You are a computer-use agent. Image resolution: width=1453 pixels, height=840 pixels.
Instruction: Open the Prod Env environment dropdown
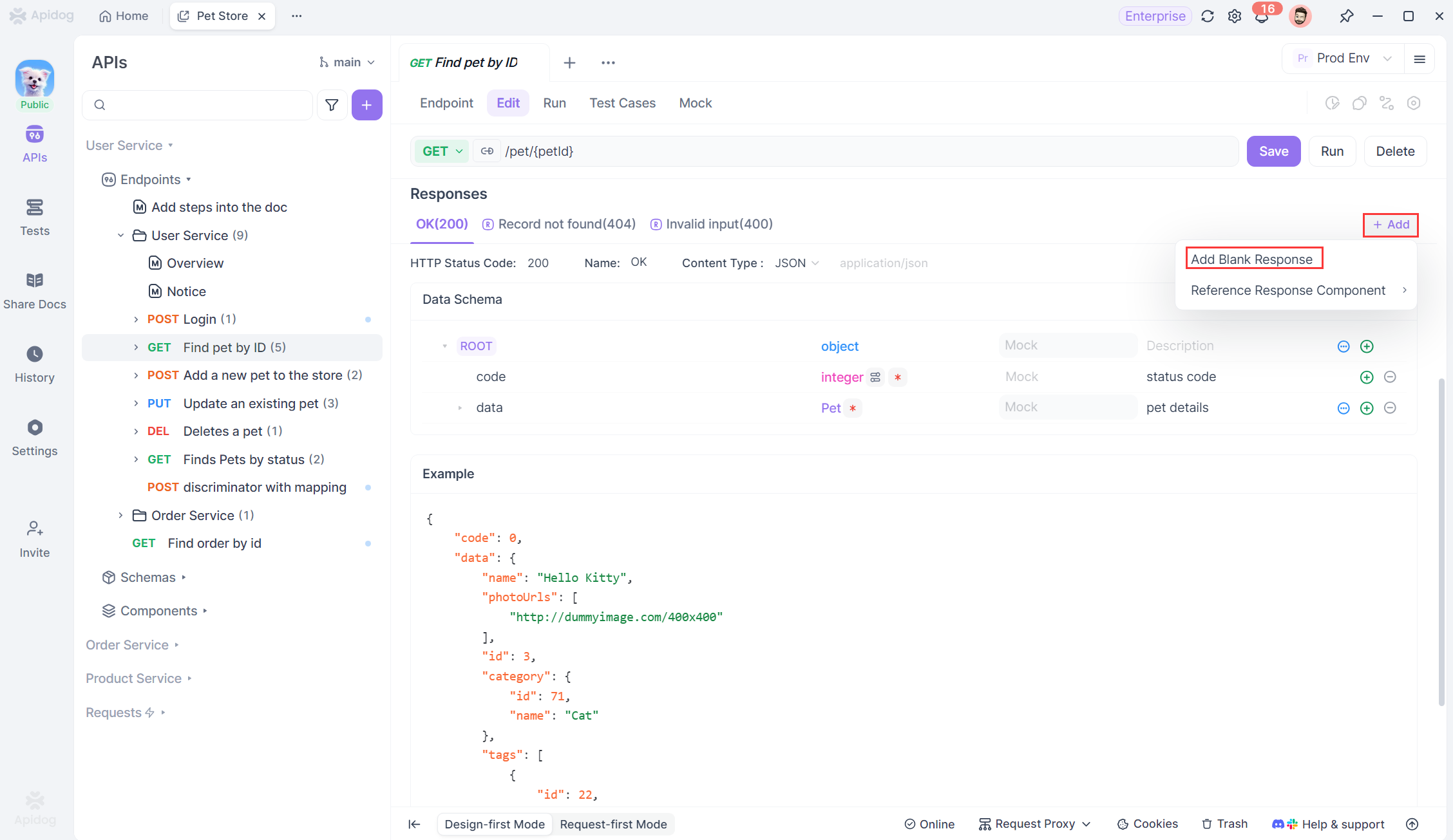pos(1344,59)
